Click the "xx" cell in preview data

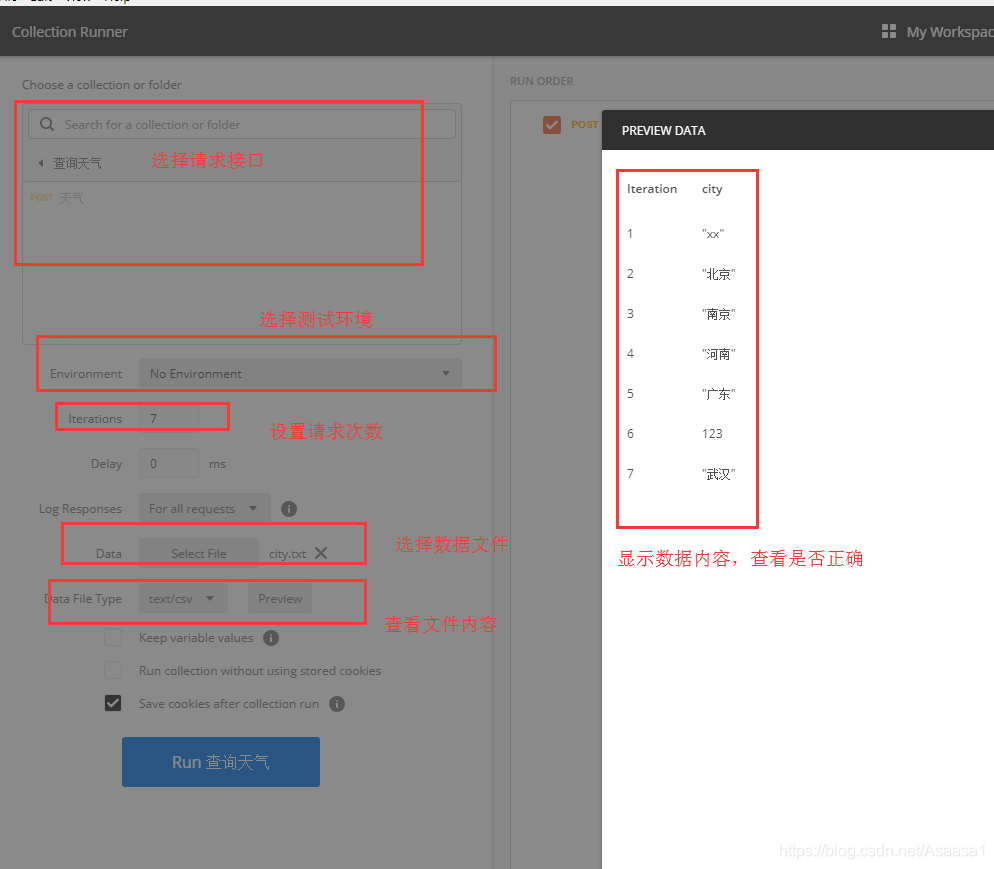pos(713,234)
